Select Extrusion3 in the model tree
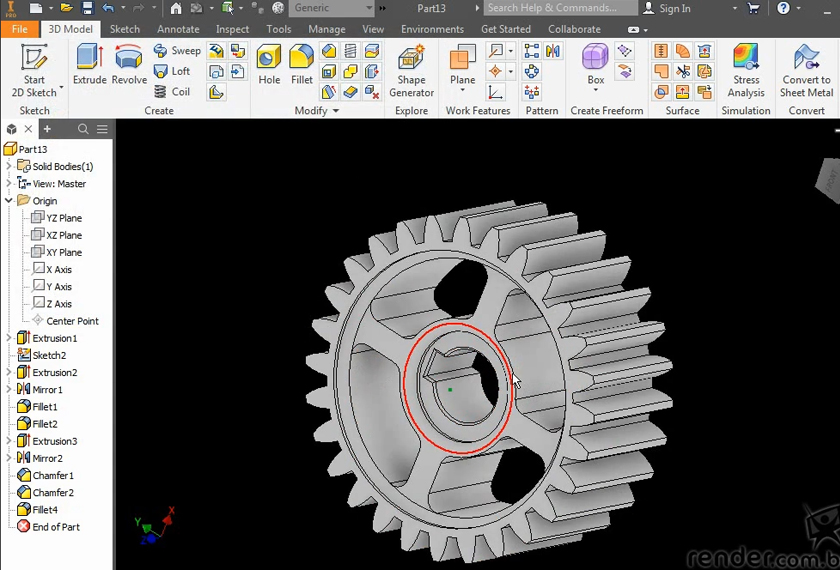This screenshot has height=570, width=840. pos(54,441)
